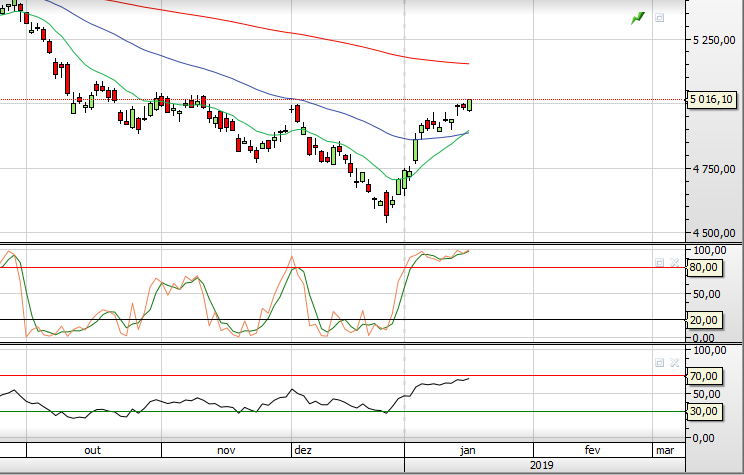Click the 4 500,00 price axis value
Image resolution: width=744 pixels, height=475 pixels.
pos(714,233)
